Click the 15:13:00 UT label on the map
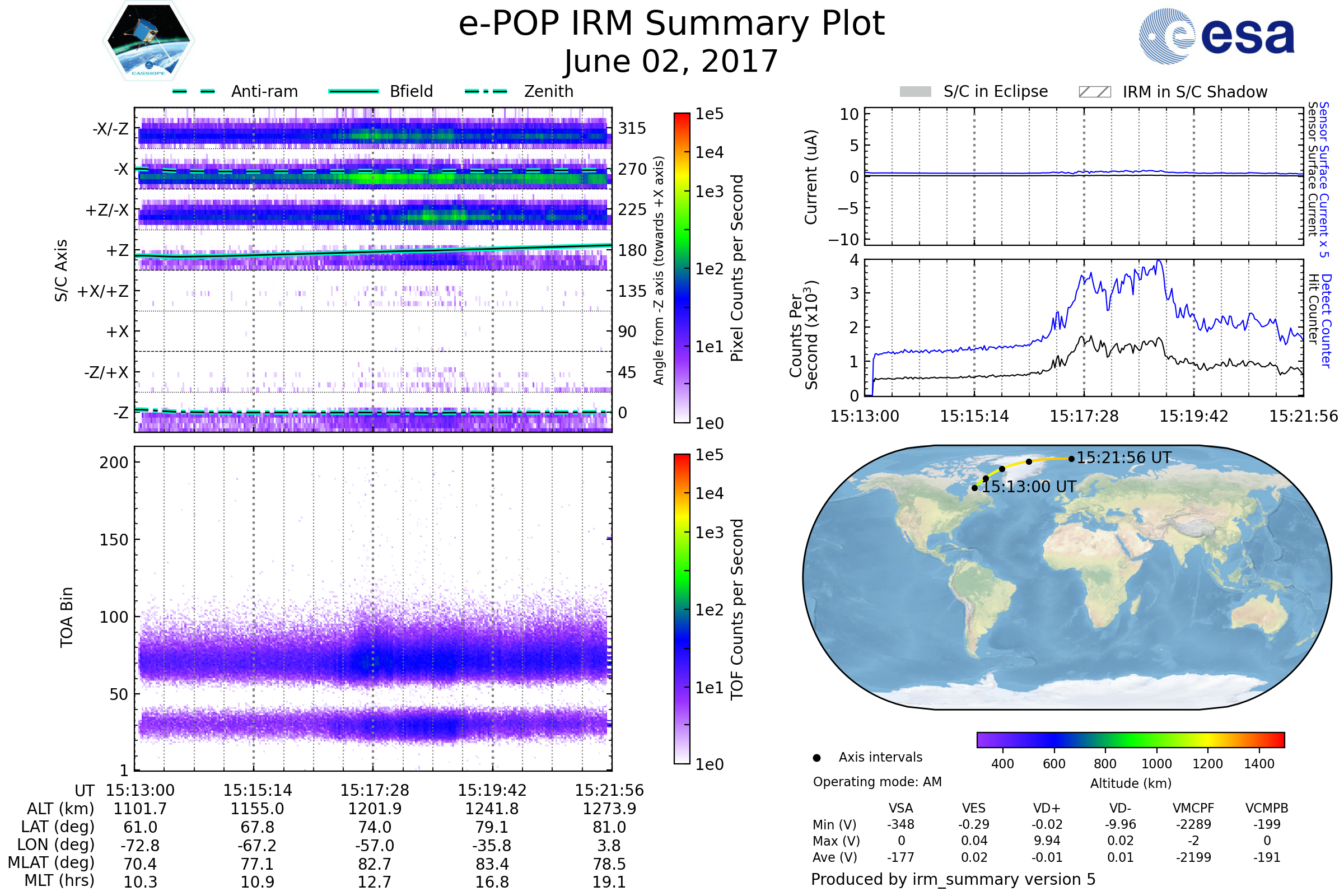This screenshot has height=896, width=1344. point(1029,487)
